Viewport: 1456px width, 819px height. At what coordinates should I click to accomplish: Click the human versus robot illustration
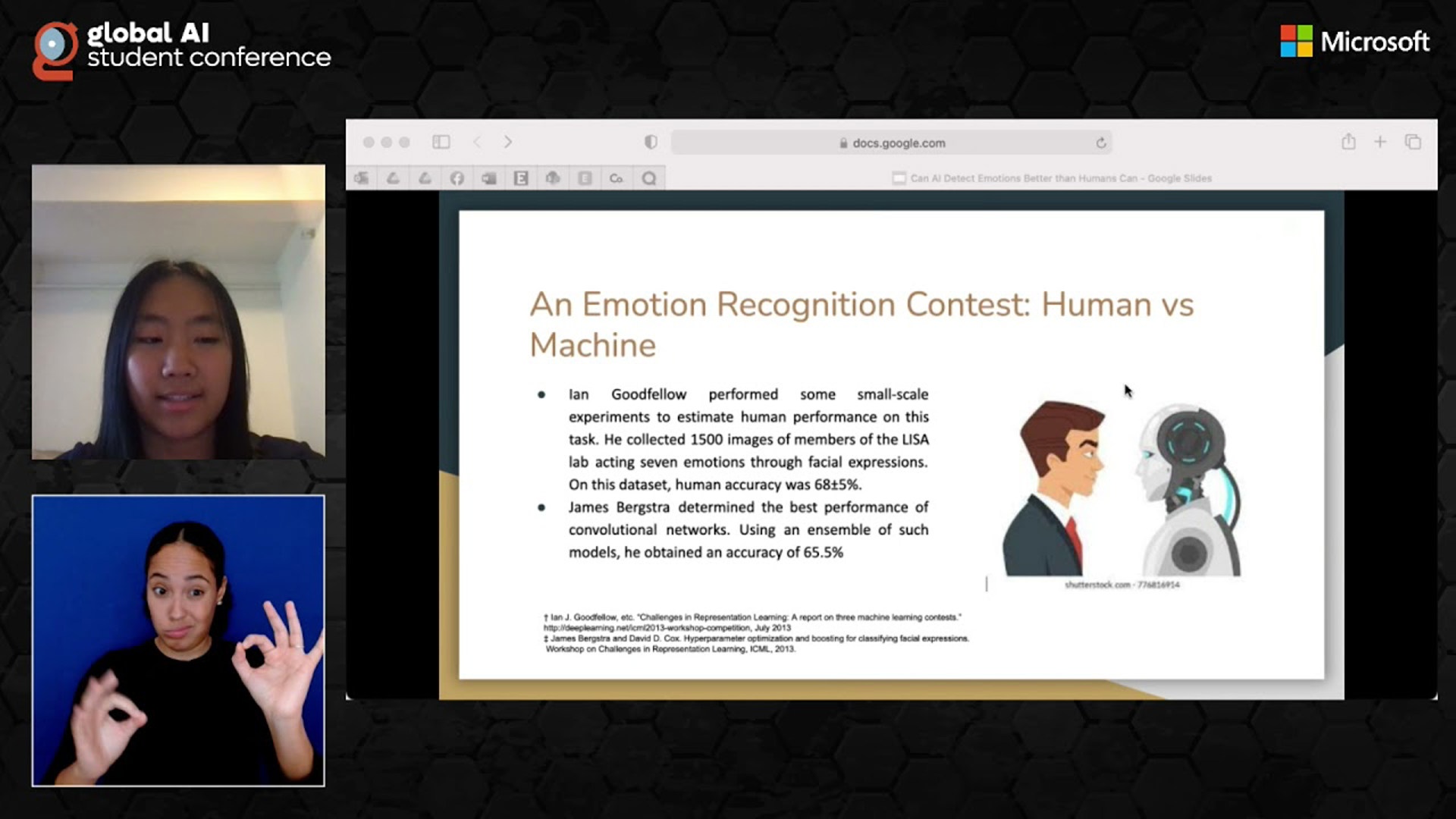(1121, 489)
